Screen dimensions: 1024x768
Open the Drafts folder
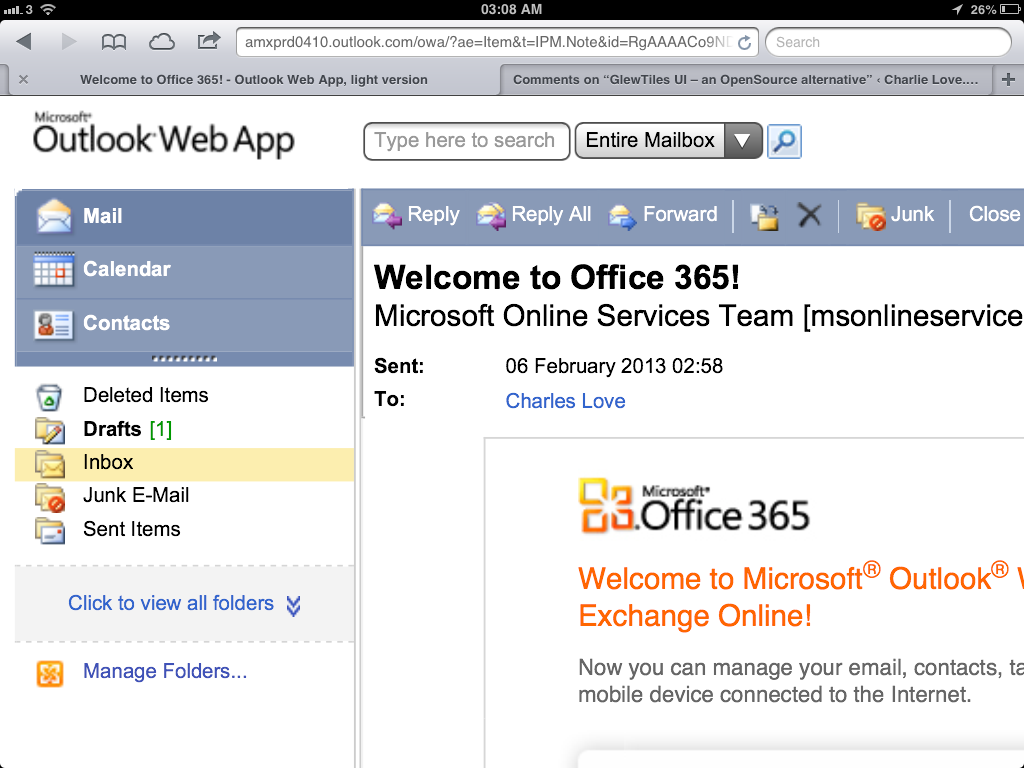pos(112,429)
